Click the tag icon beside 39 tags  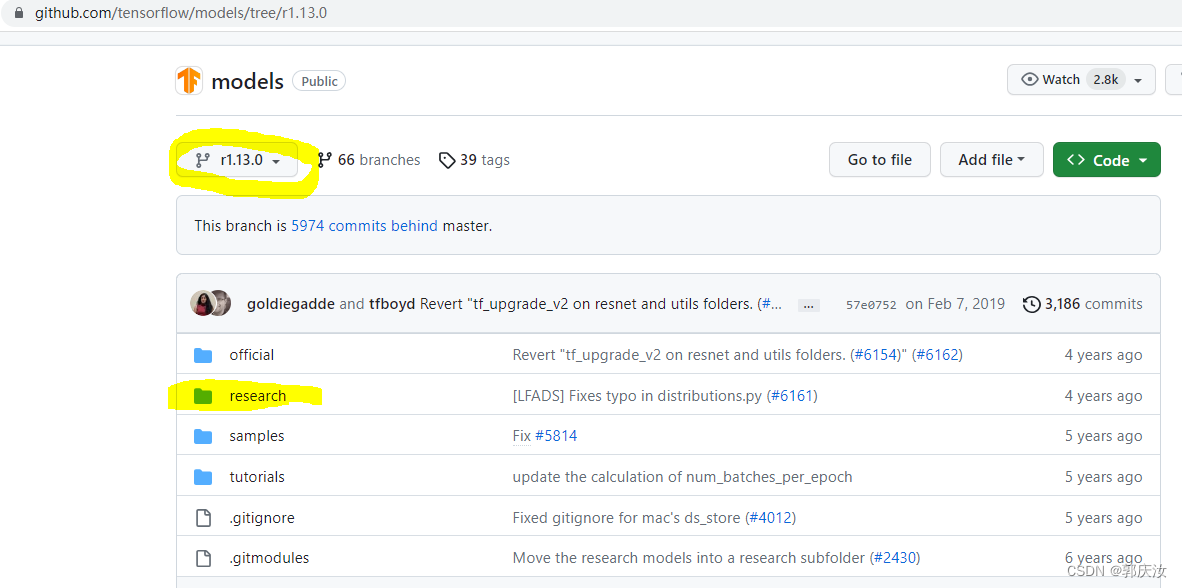click(447, 160)
